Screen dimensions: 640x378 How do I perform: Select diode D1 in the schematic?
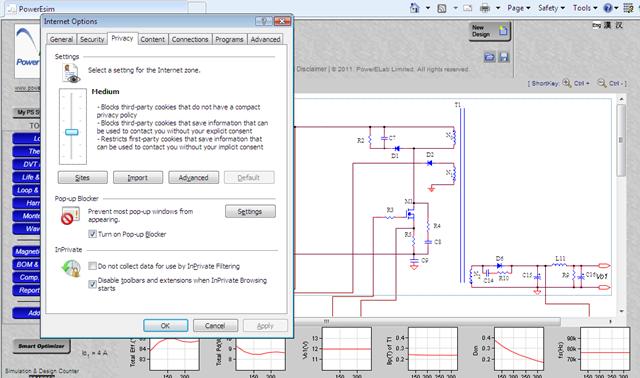(x=396, y=149)
